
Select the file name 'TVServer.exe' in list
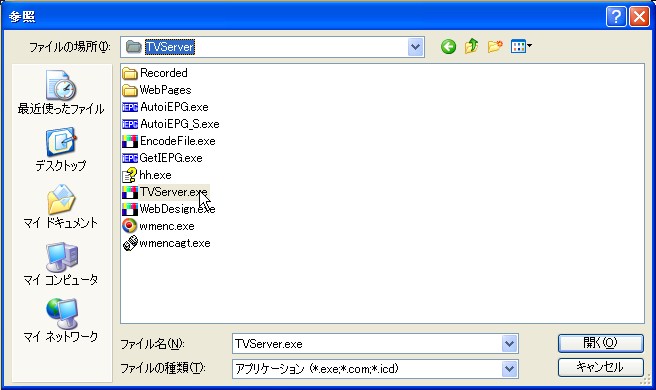(x=174, y=192)
